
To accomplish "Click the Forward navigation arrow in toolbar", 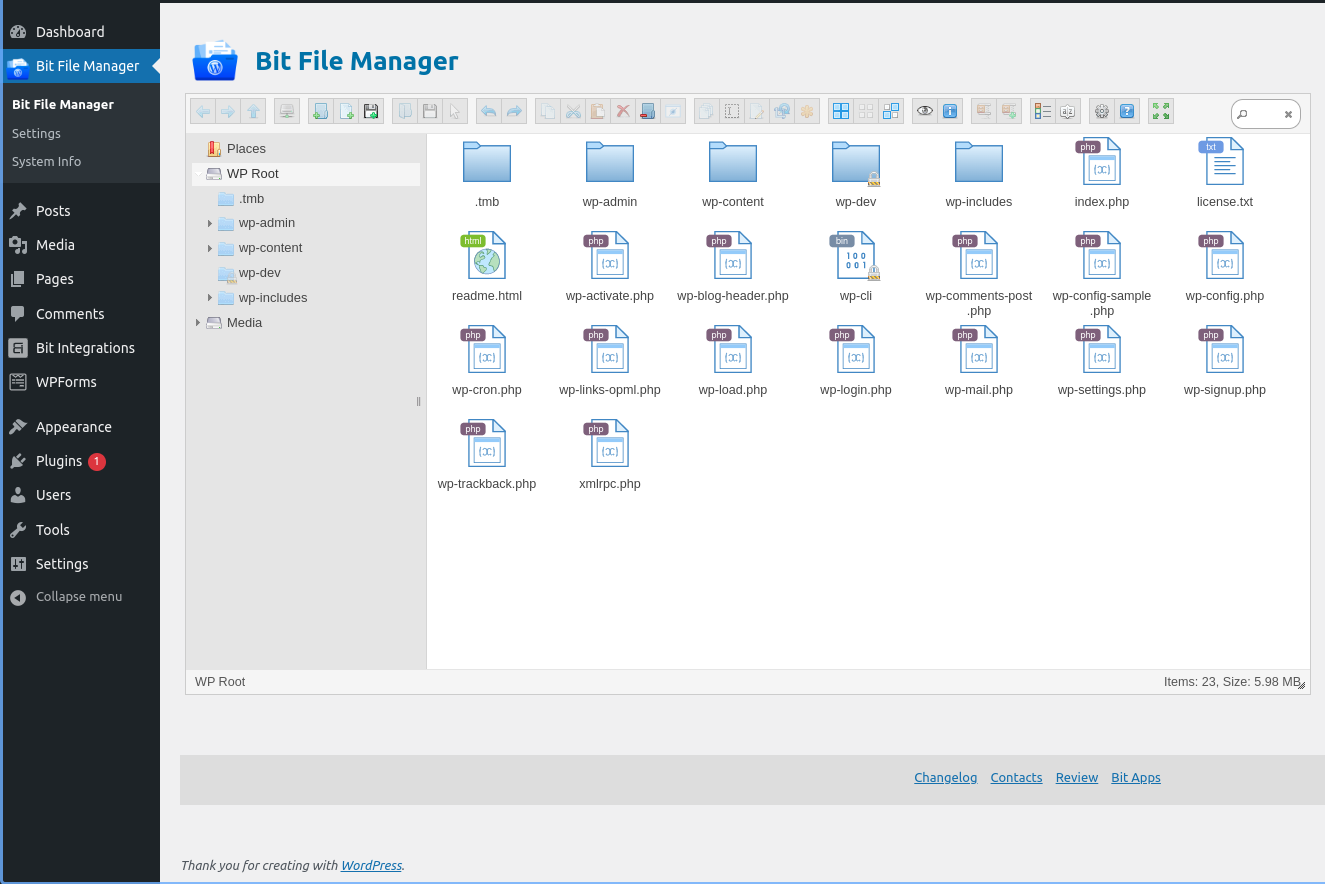I will click(228, 111).
